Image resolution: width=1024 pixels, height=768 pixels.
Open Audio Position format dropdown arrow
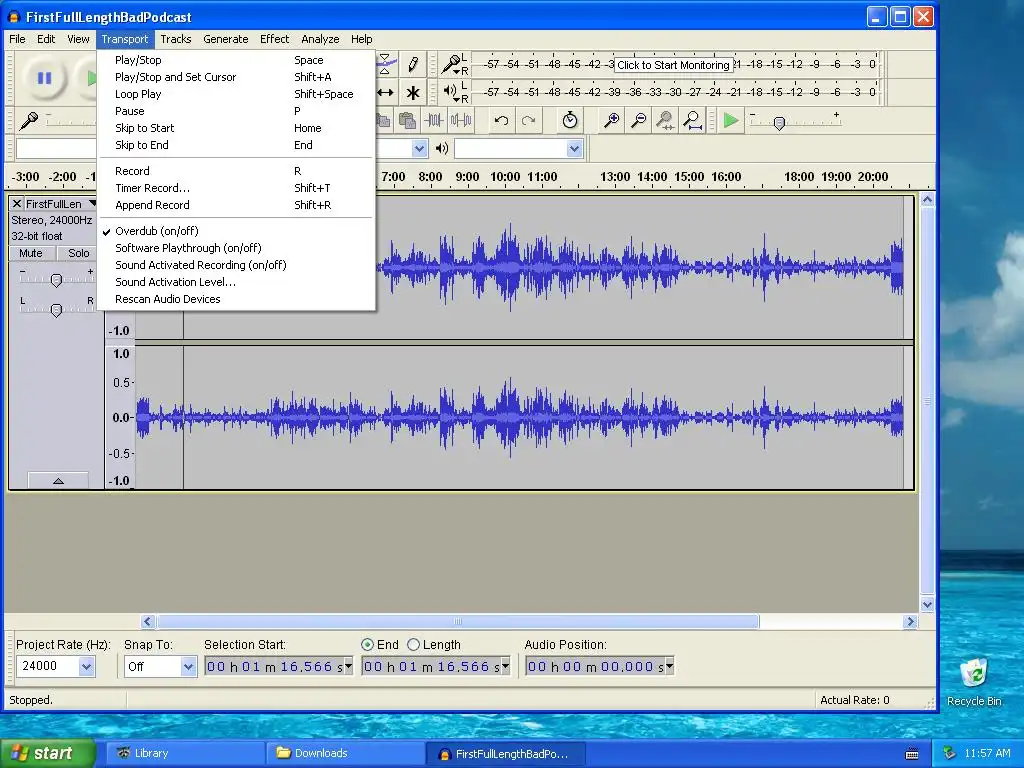[669, 667]
